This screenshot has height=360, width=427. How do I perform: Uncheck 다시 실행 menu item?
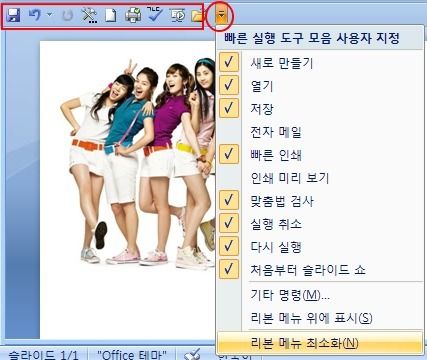319,246
